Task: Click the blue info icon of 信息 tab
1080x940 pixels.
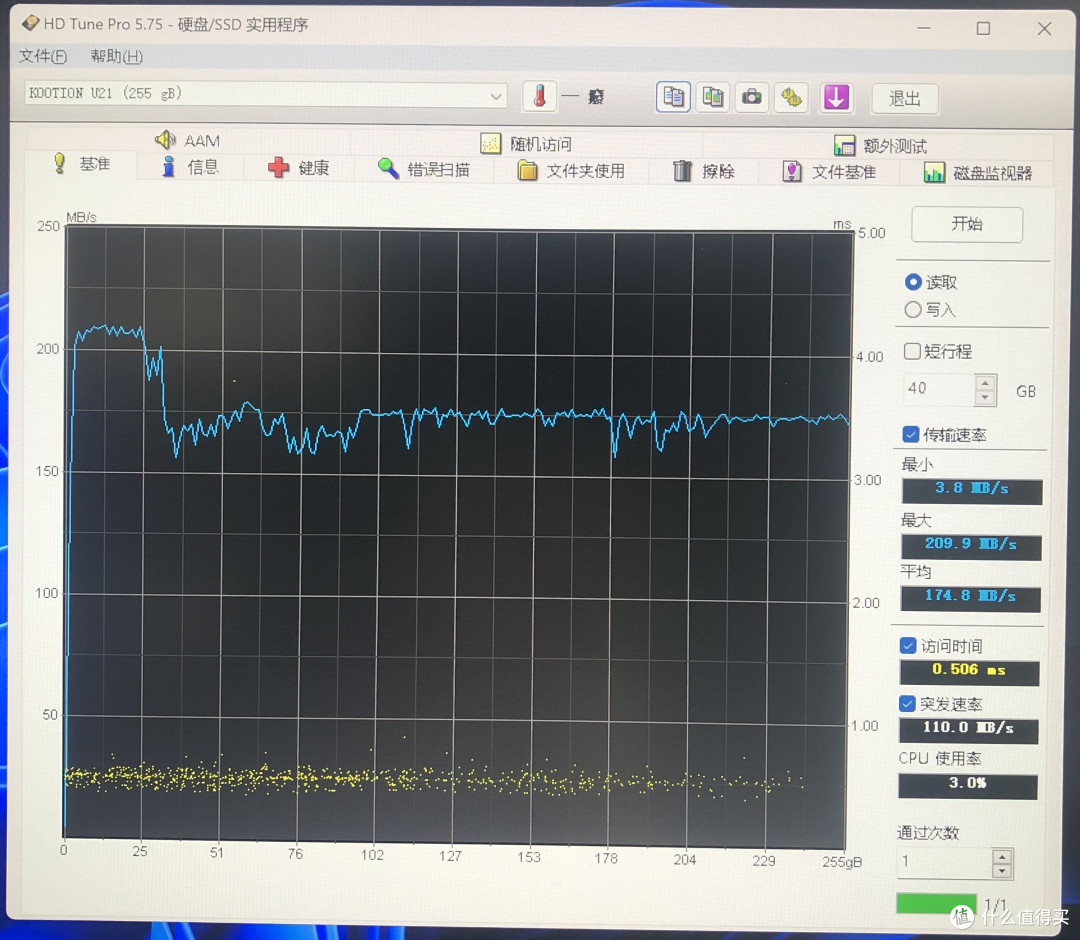Action: (168, 167)
